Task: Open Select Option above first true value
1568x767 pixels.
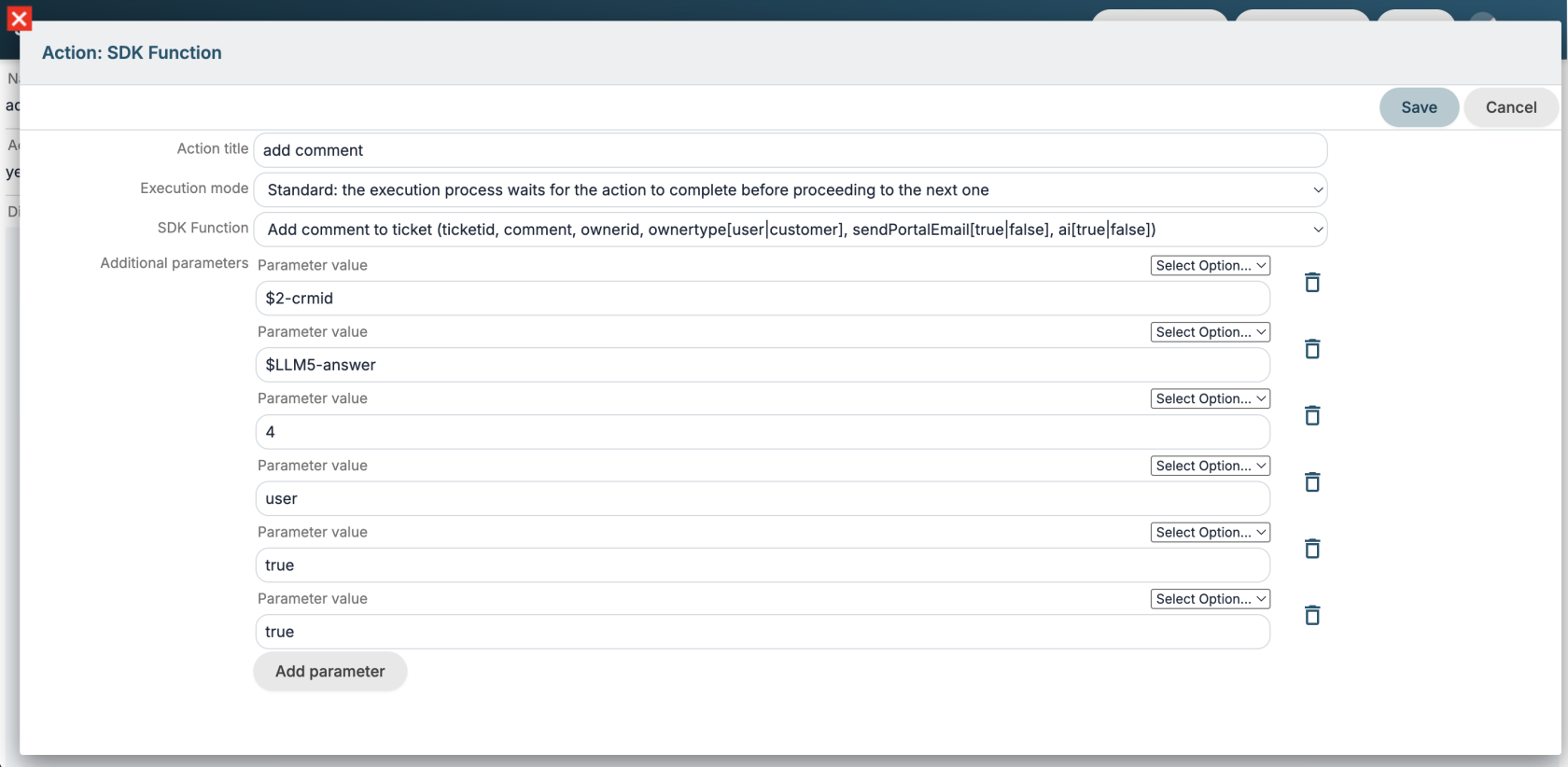Action: [1211, 532]
